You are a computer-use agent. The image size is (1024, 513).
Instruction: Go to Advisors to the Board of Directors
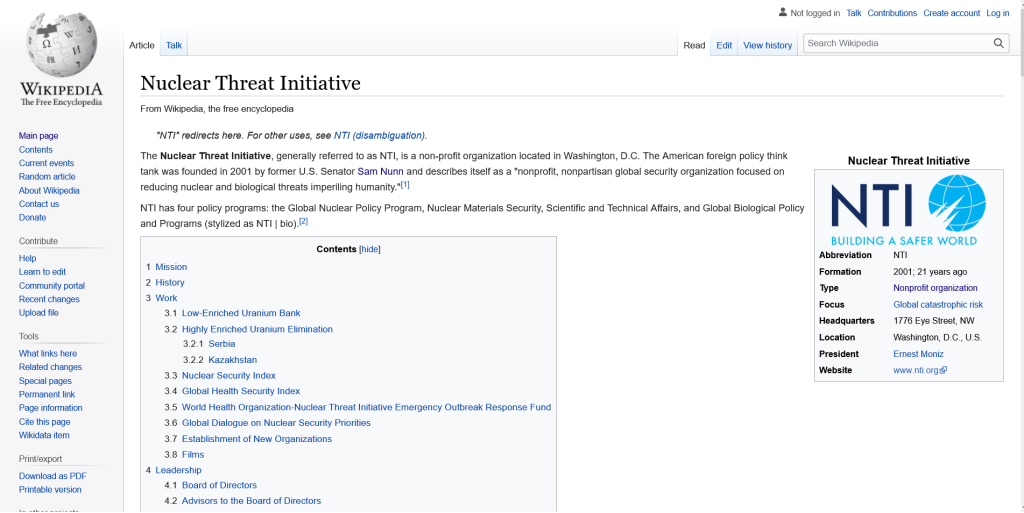pos(251,501)
